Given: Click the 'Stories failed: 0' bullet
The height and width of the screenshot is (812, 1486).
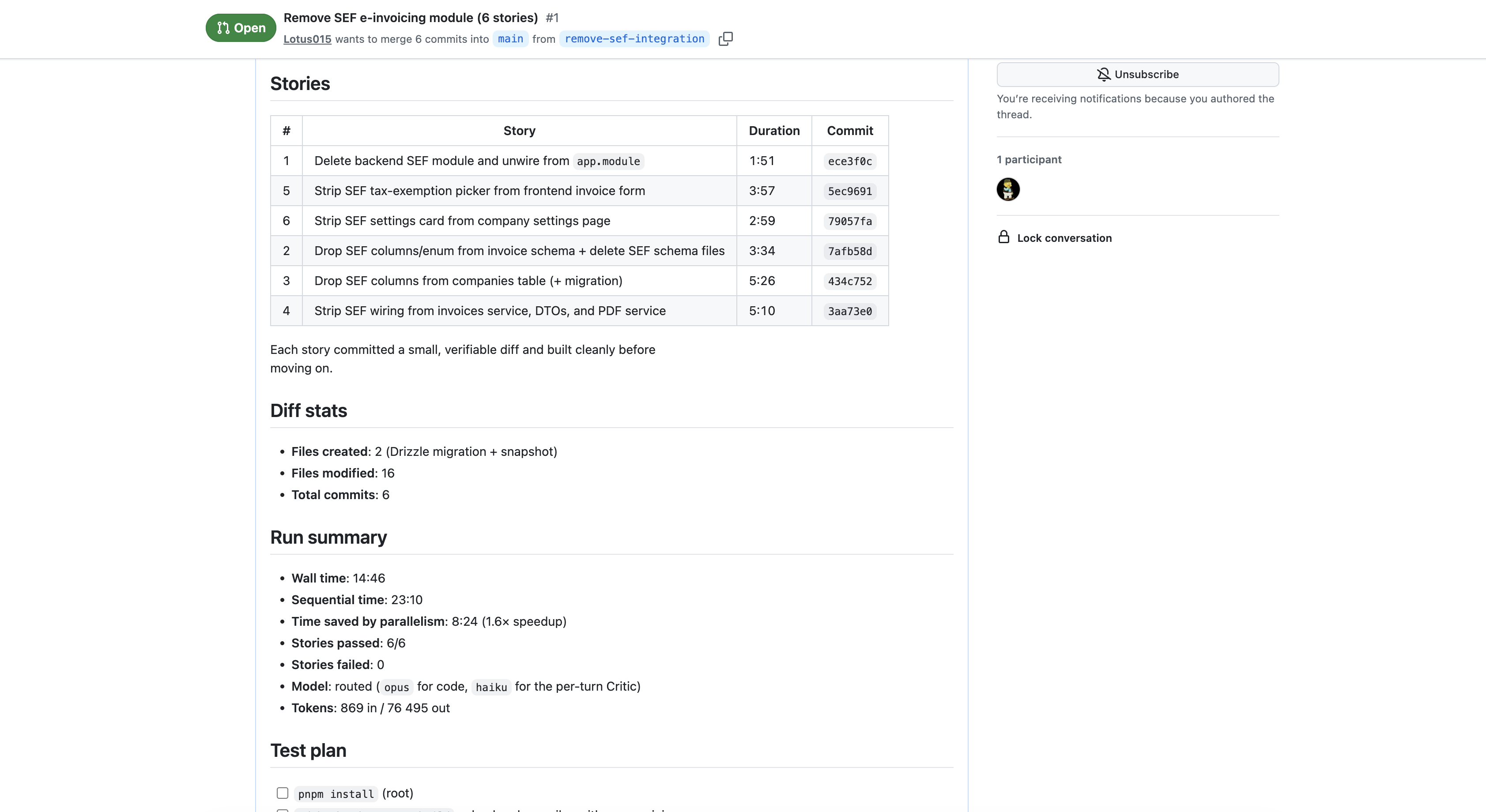Looking at the screenshot, I should pos(337,665).
